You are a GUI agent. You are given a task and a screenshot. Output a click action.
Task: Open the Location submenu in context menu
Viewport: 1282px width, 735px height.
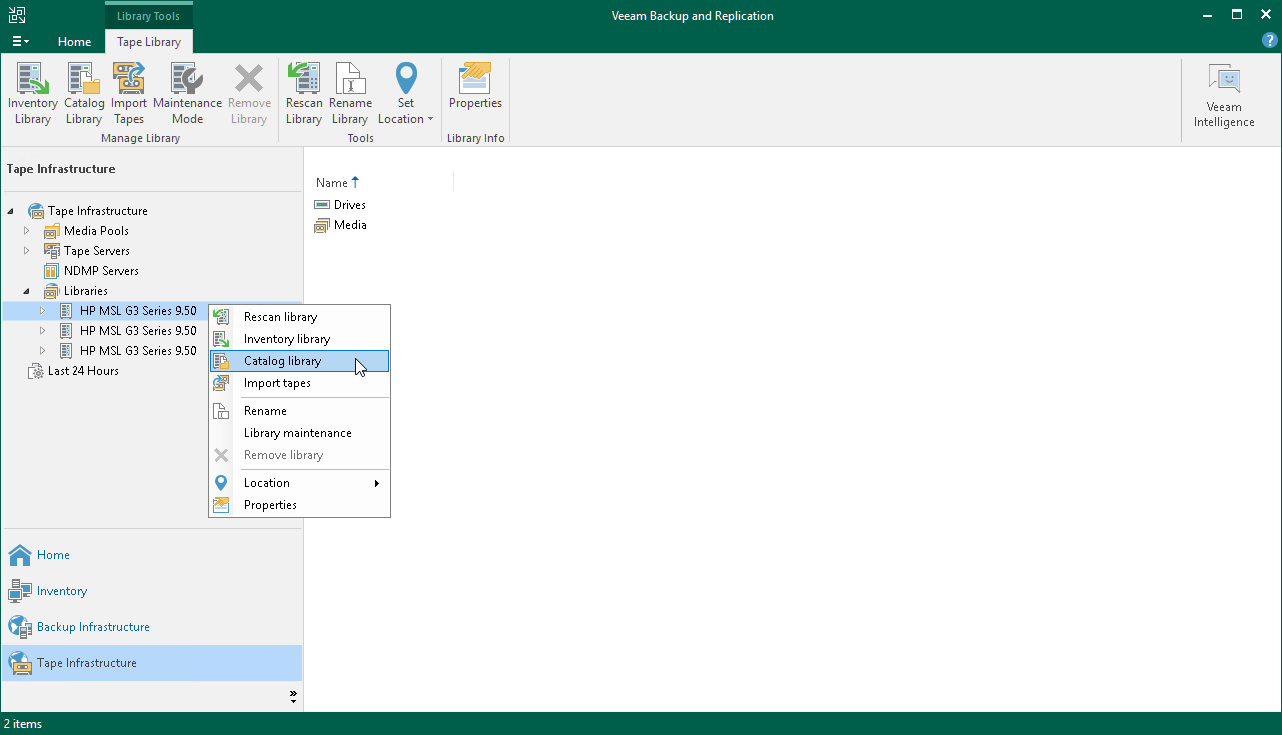coord(299,483)
